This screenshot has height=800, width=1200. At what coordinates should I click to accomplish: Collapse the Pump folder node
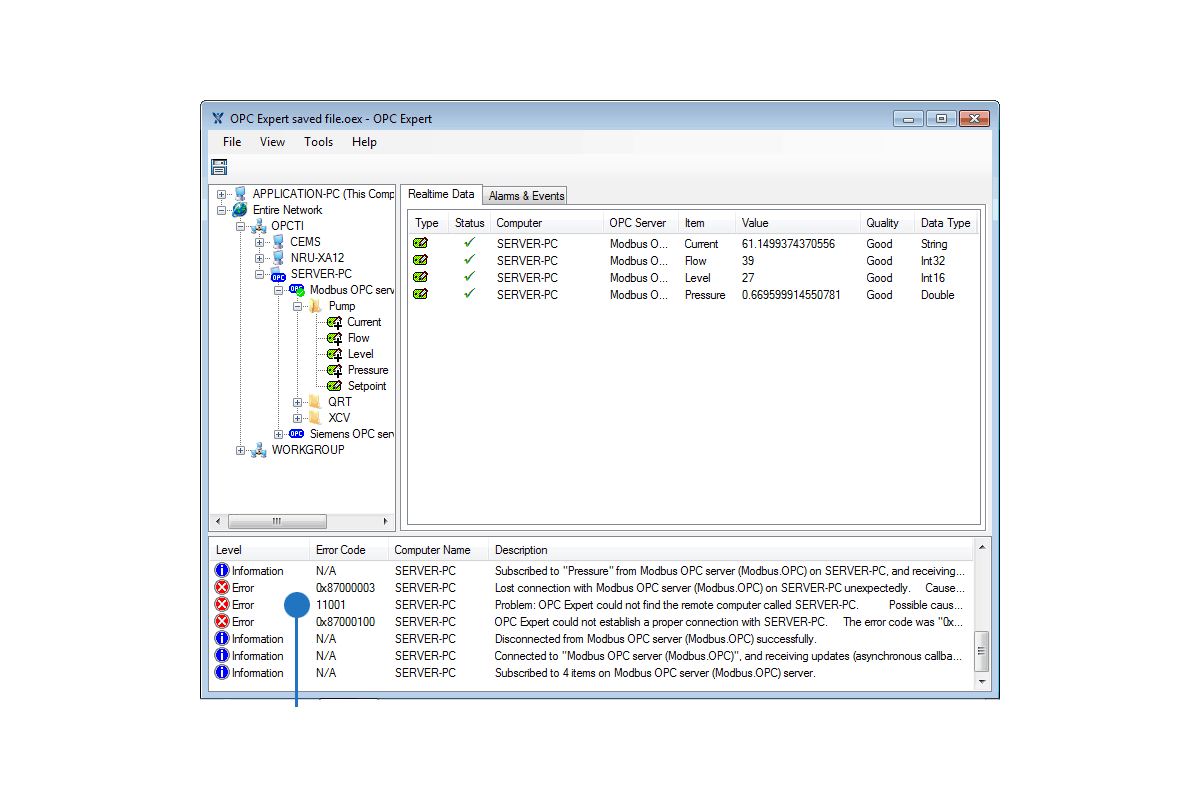click(x=298, y=306)
